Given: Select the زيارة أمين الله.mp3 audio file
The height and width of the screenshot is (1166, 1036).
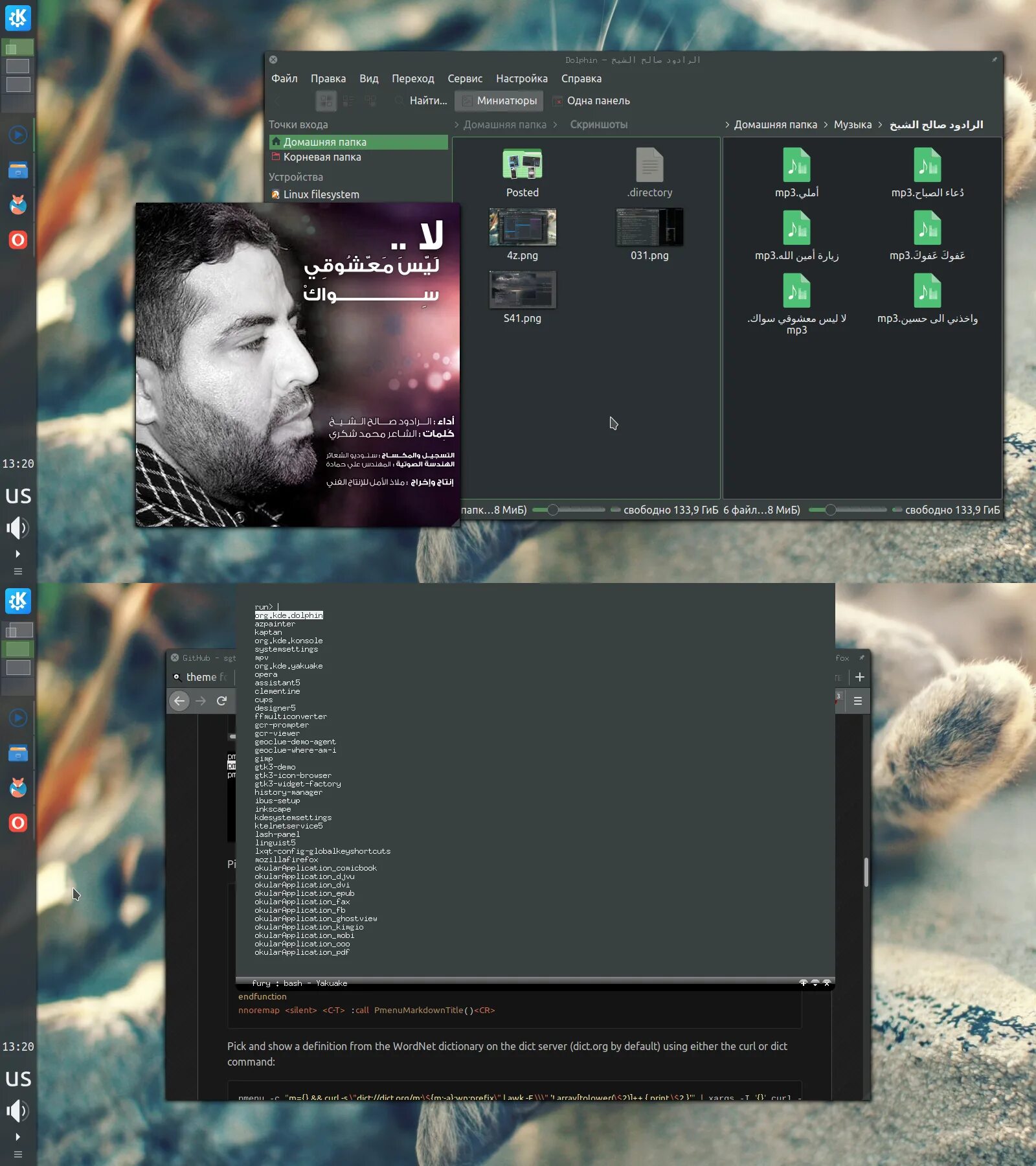Looking at the screenshot, I should coord(796,236).
